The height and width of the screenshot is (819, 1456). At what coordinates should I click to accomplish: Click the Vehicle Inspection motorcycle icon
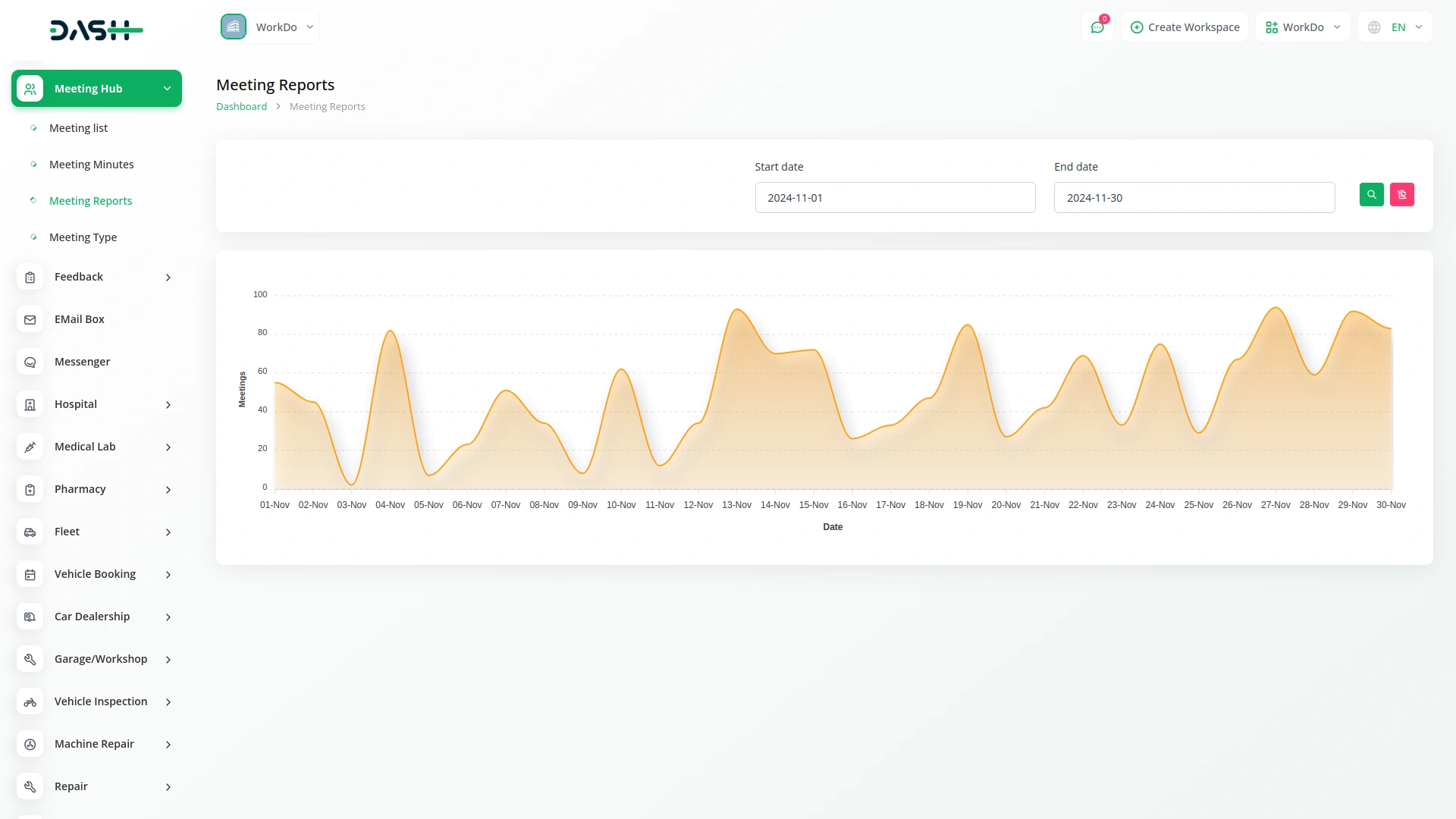tap(30, 702)
